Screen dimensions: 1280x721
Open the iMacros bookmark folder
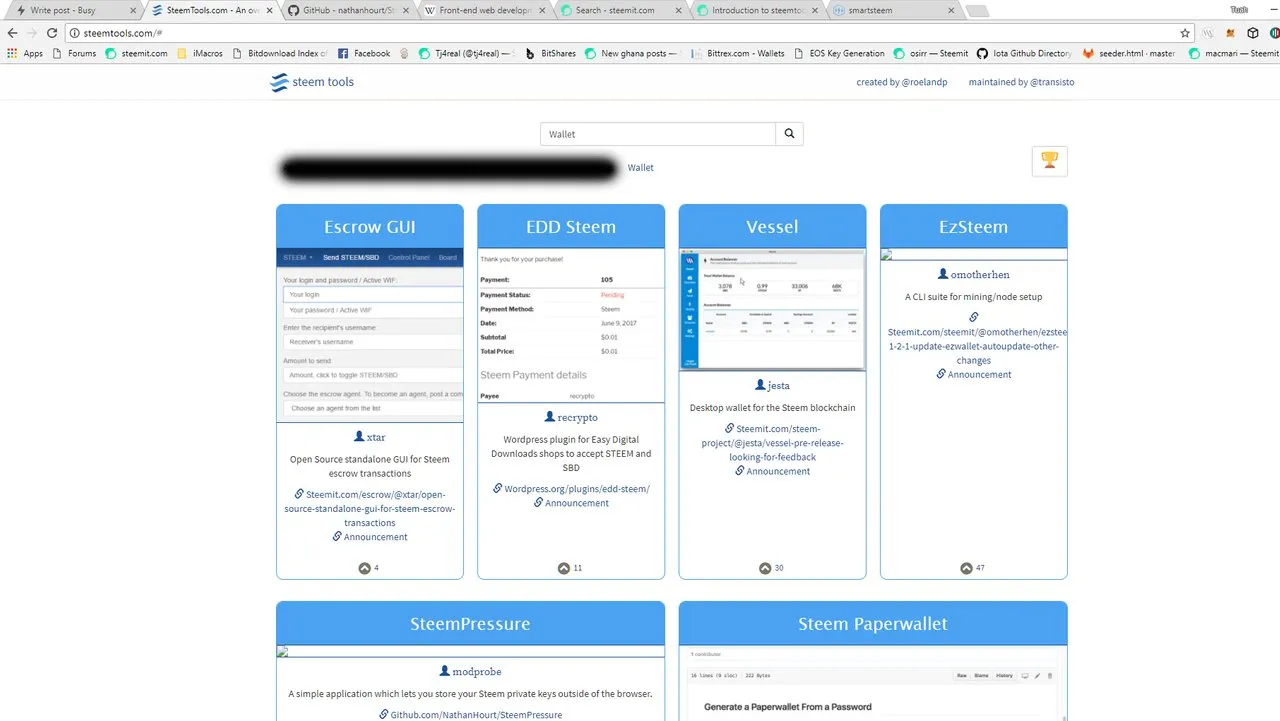pyautogui.click(x=200, y=53)
